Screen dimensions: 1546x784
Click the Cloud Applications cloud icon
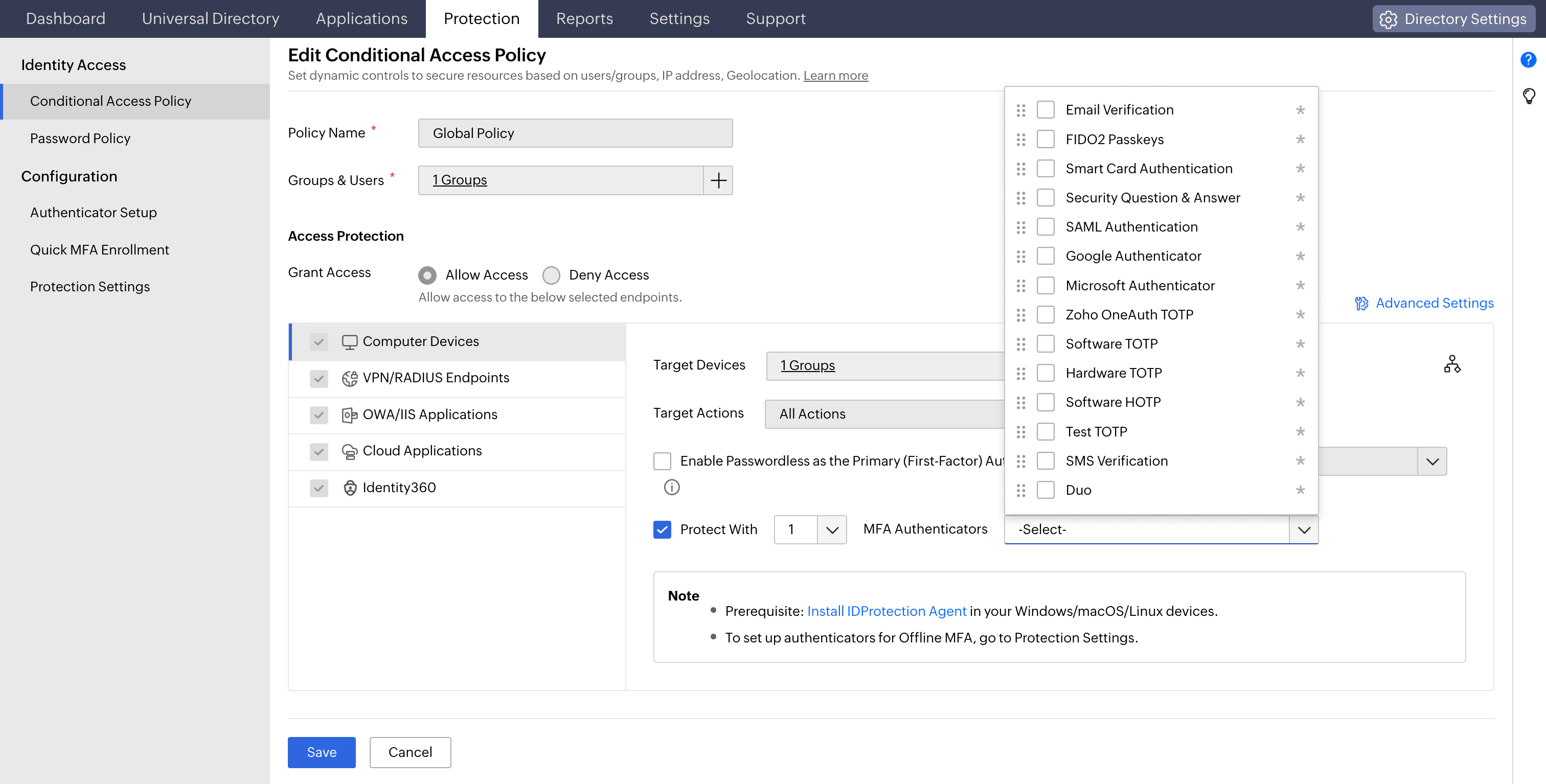(x=349, y=451)
